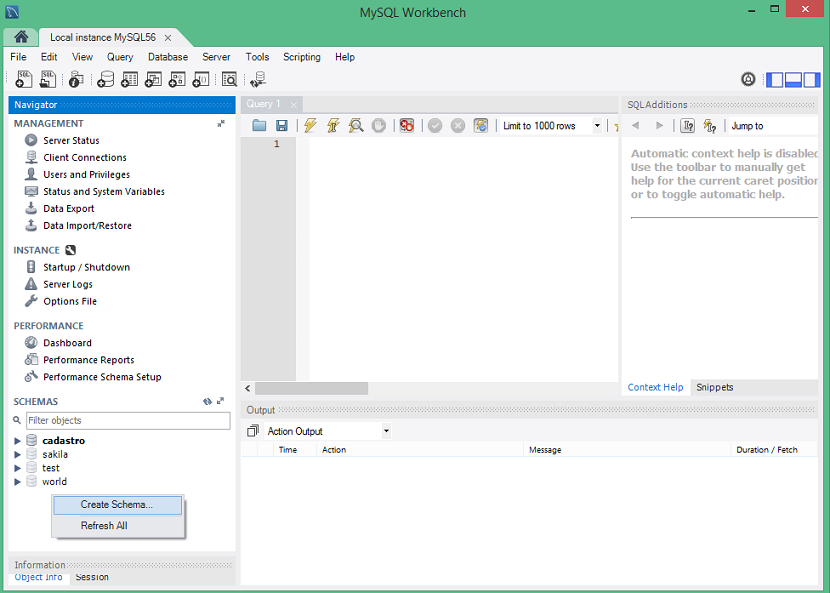The width and height of the screenshot is (830, 593).
Task: Toggle the left sidebar panel visibility
Action: click(774, 79)
